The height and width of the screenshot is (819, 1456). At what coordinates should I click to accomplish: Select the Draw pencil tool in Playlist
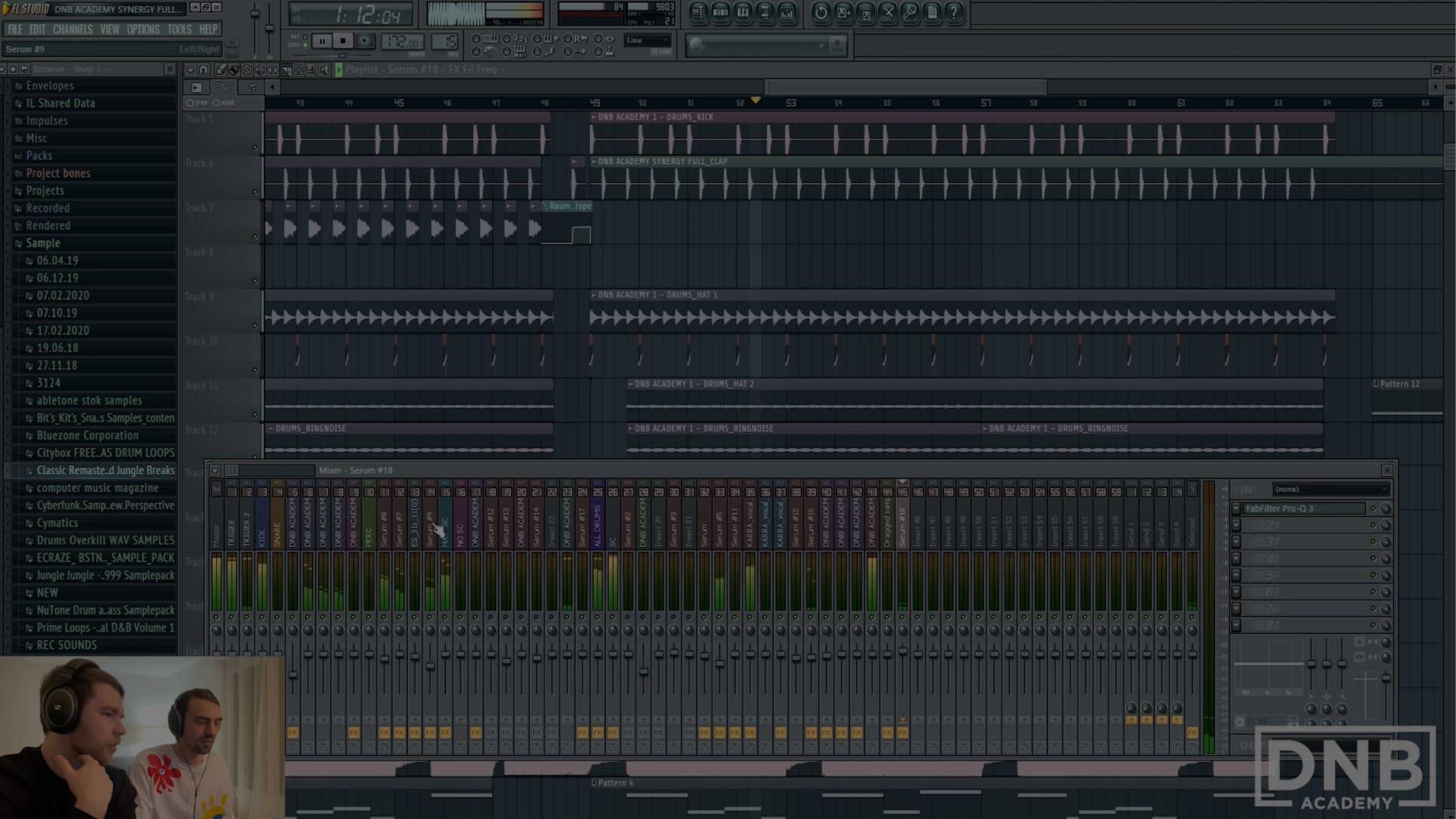click(221, 70)
